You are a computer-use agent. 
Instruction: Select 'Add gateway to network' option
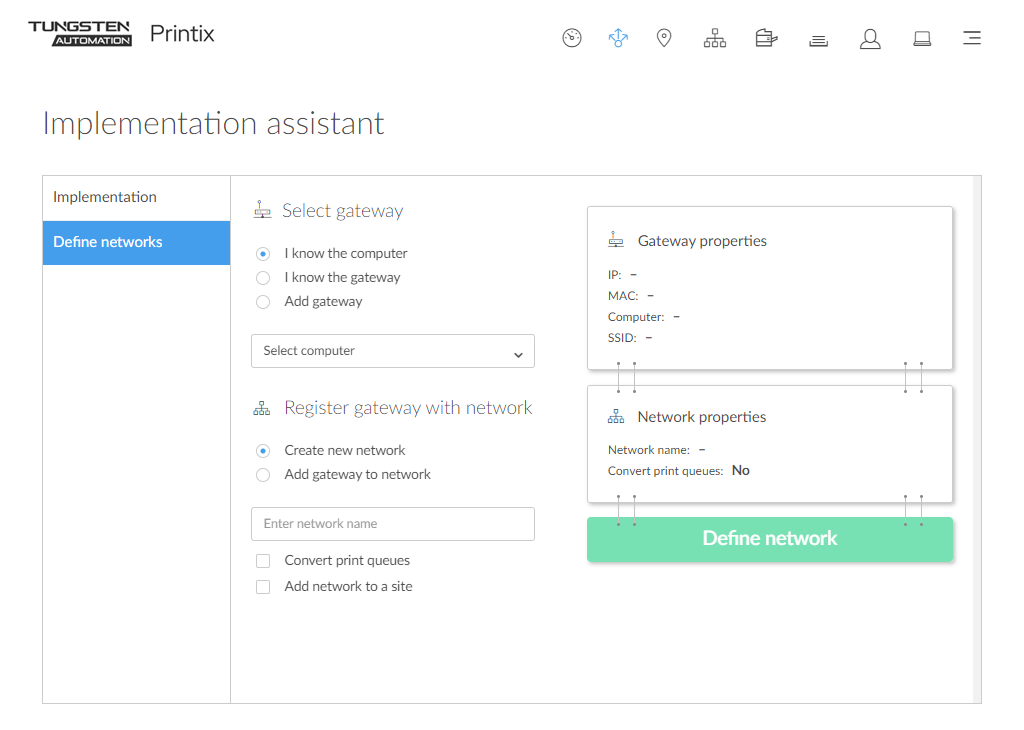(x=263, y=475)
